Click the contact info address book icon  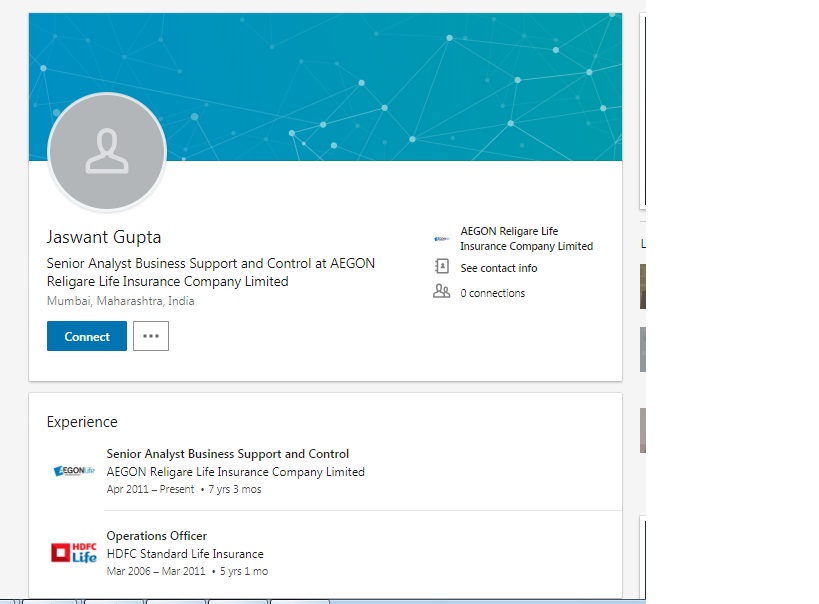point(441,266)
